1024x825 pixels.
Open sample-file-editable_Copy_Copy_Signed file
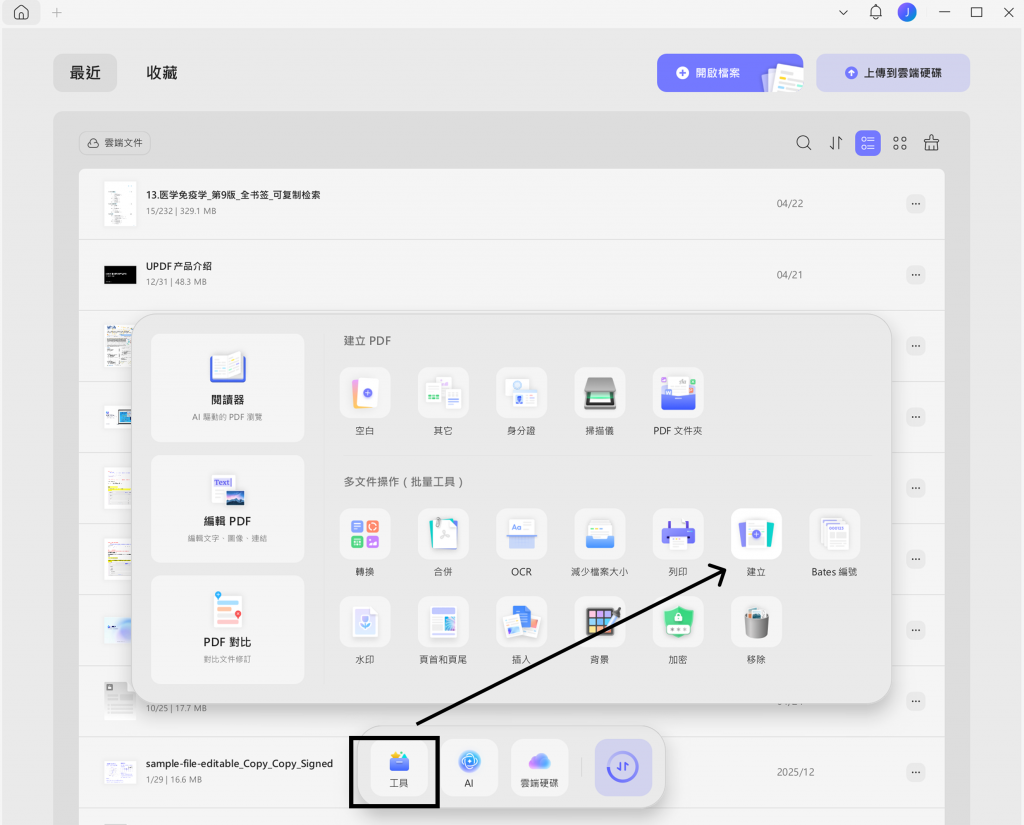click(511, 772)
